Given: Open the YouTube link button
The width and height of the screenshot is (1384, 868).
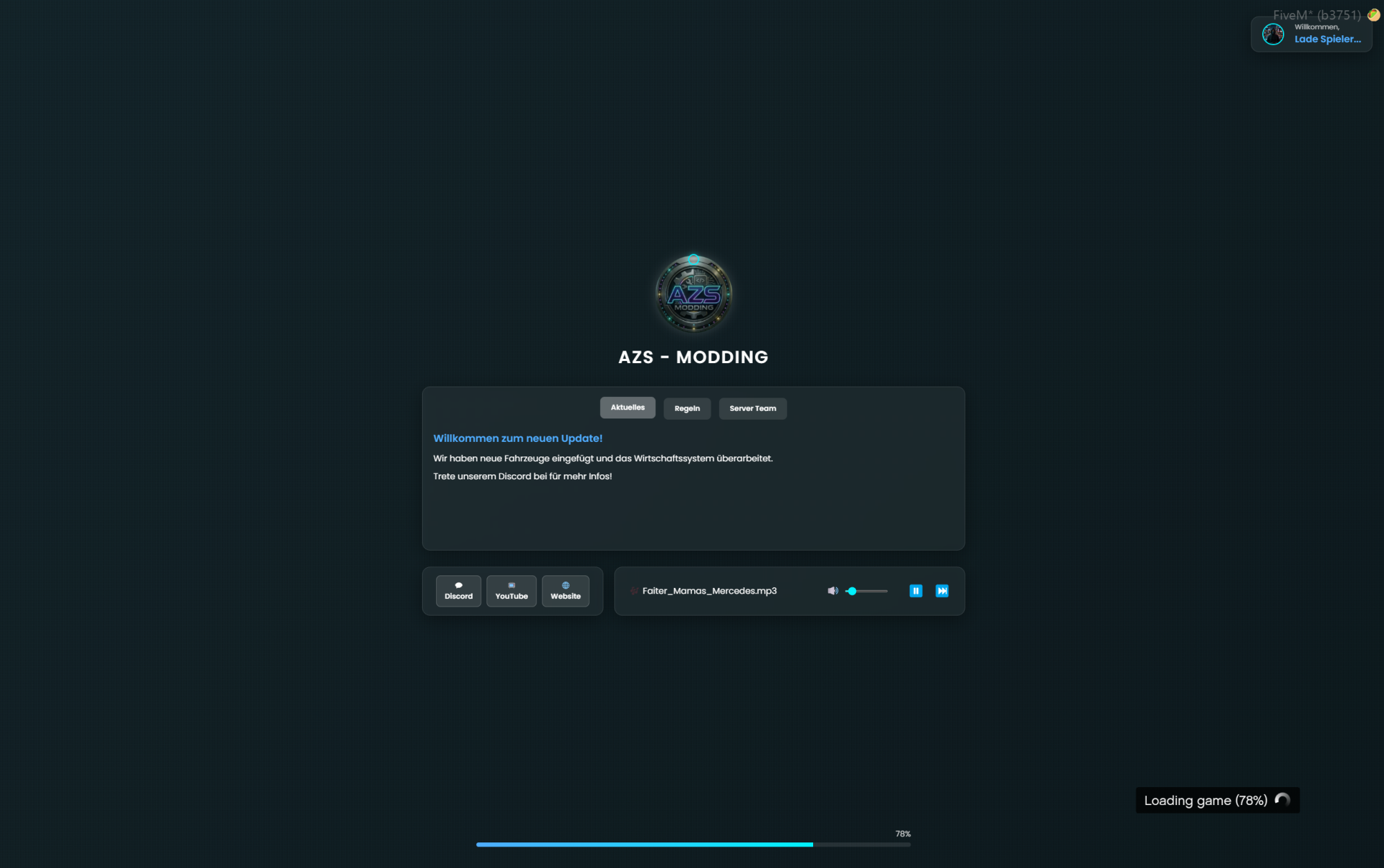Looking at the screenshot, I should 511,591.
